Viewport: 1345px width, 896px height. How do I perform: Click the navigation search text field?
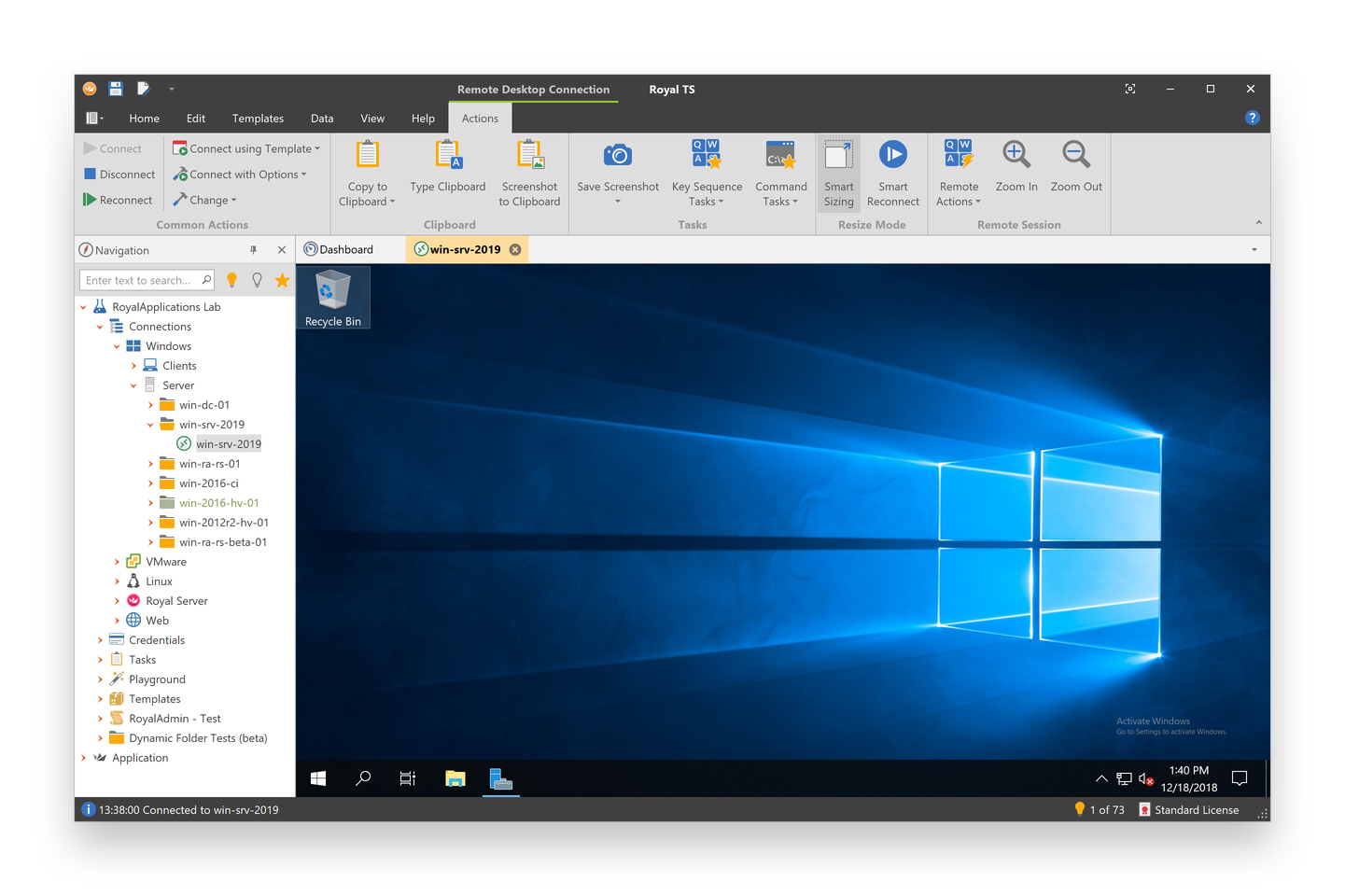139,280
